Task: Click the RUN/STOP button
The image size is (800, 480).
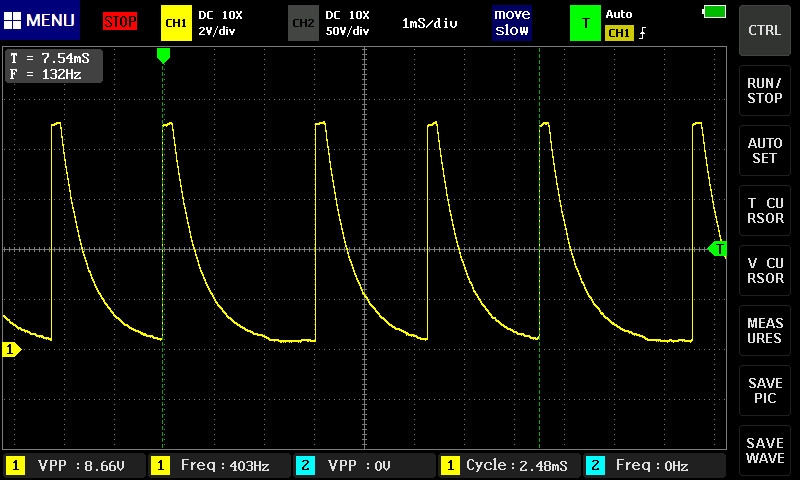Action: pyautogui.click(x=764, y=90)
